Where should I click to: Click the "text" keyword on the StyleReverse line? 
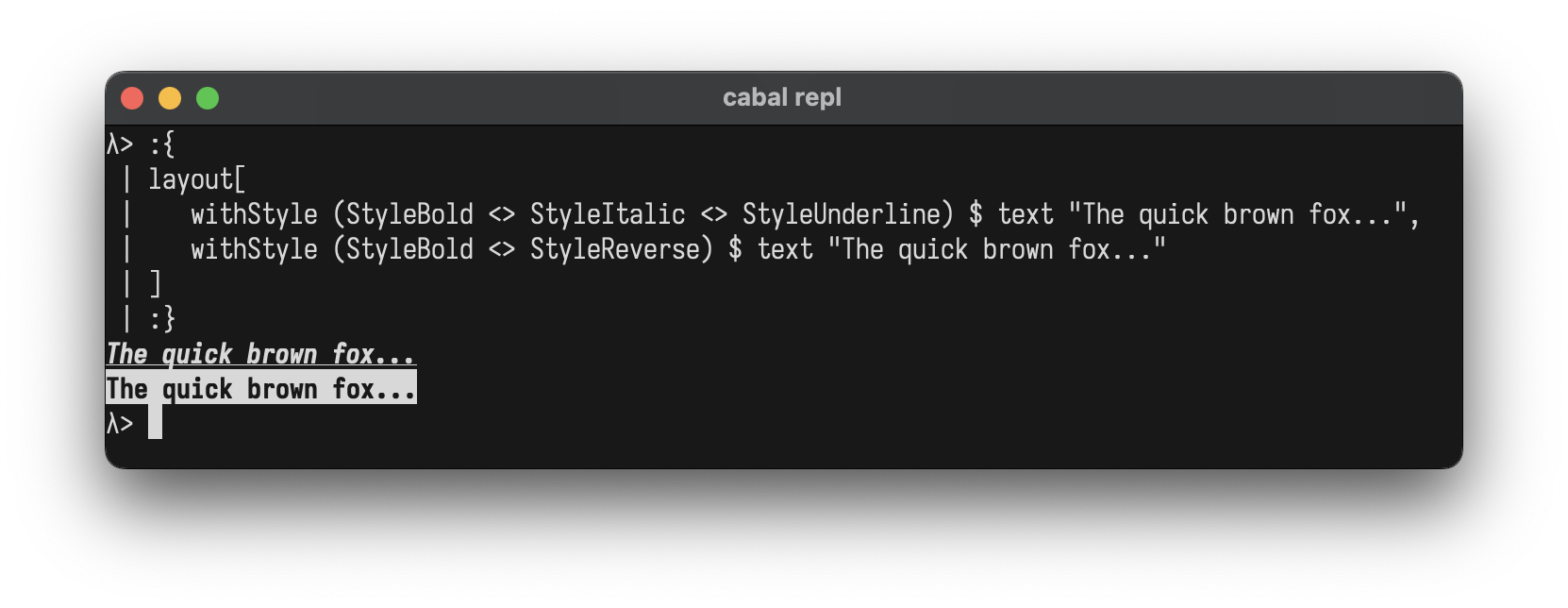(x=785, y=249)
